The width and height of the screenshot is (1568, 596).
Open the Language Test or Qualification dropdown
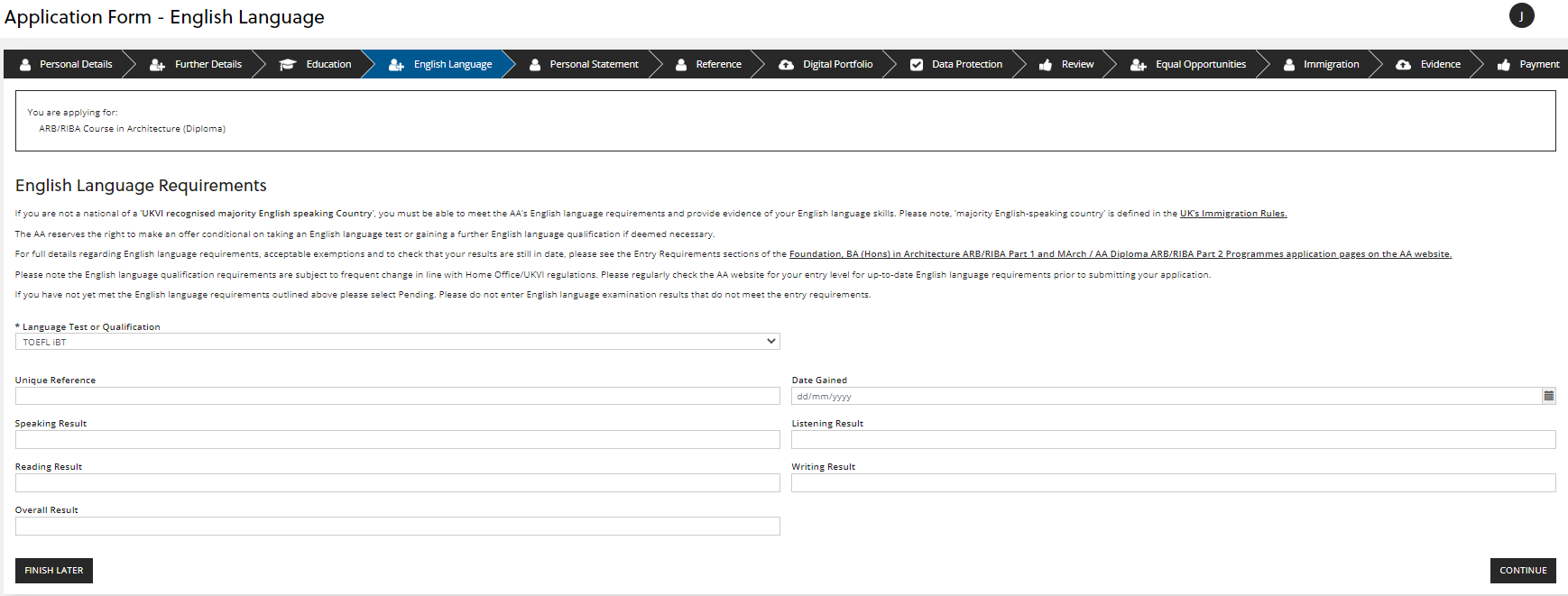click(x=397, y=342)
